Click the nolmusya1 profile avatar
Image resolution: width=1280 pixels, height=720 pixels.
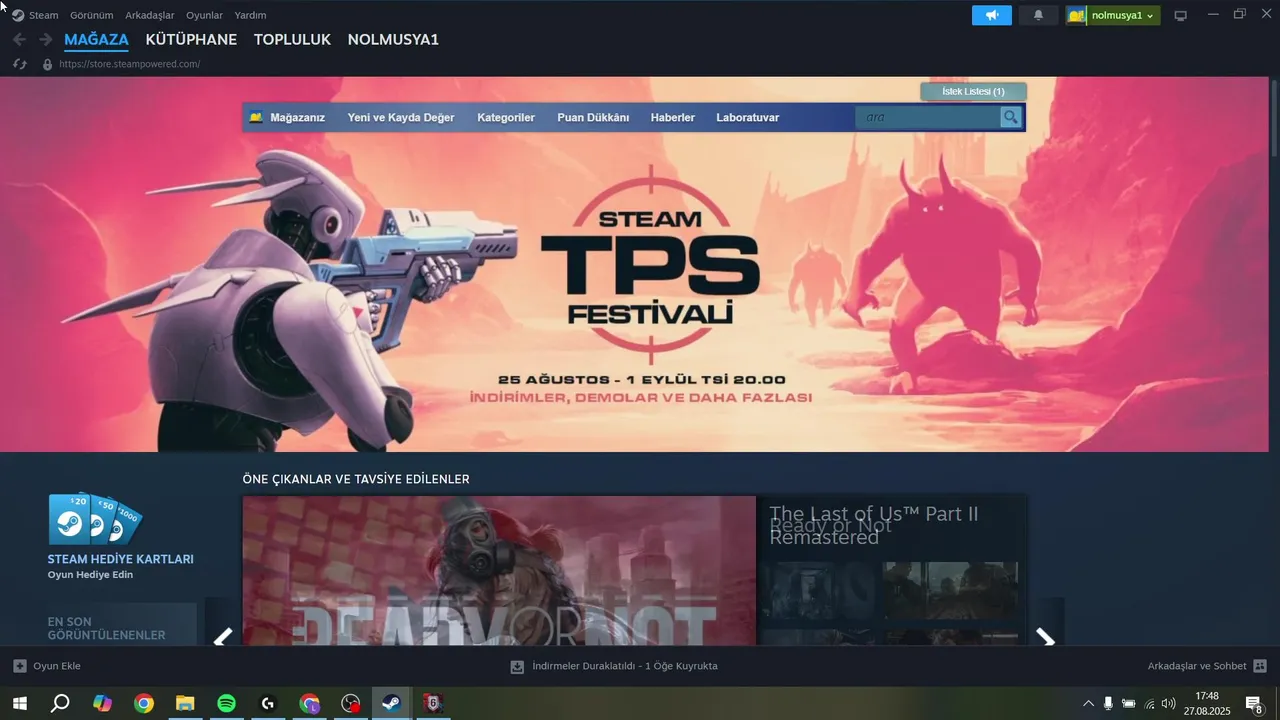(1076, 15)
